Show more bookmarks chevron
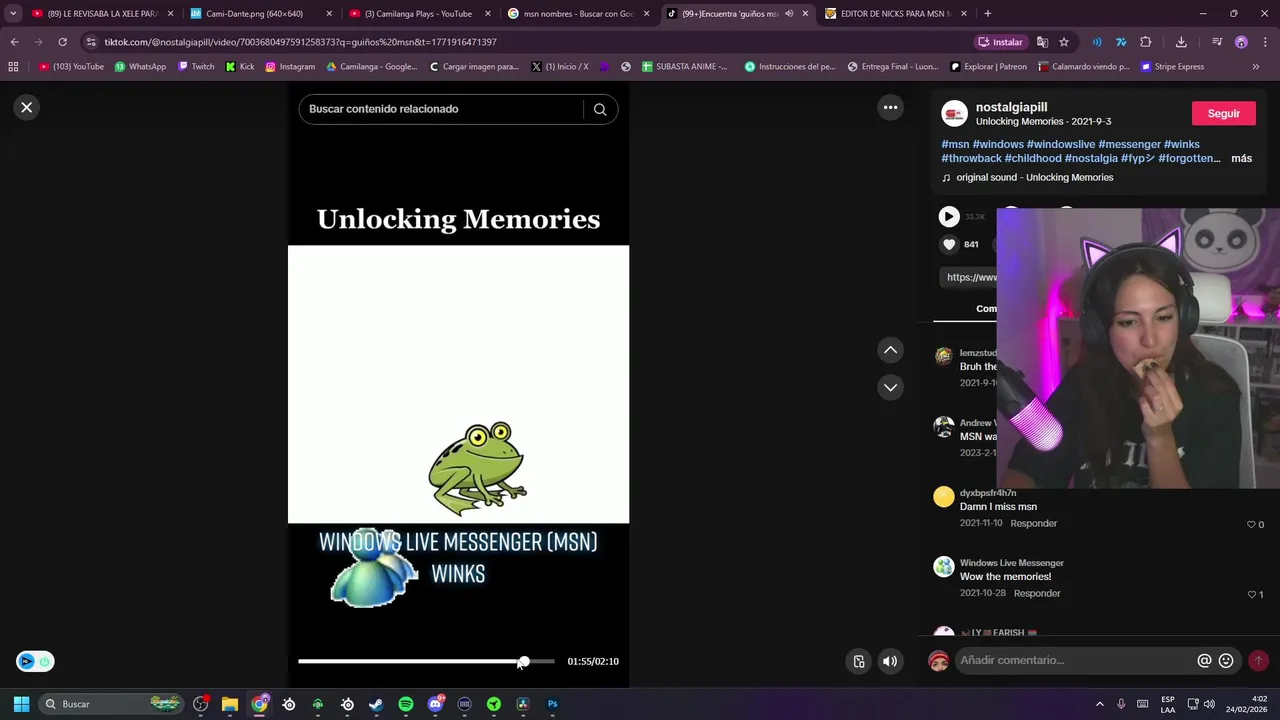The image size is (1280, 720). point(1256,67)
